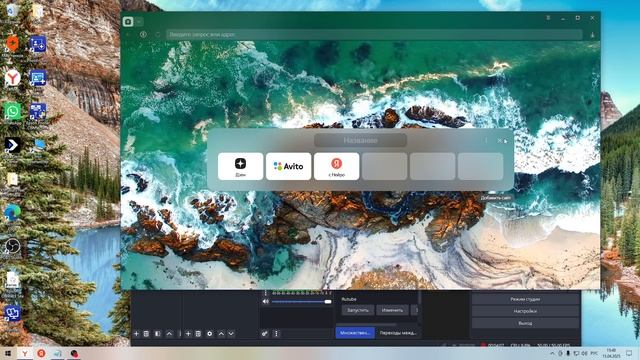Add a scene with OBS plus icon
640x360 pixels.
point(136,333)
